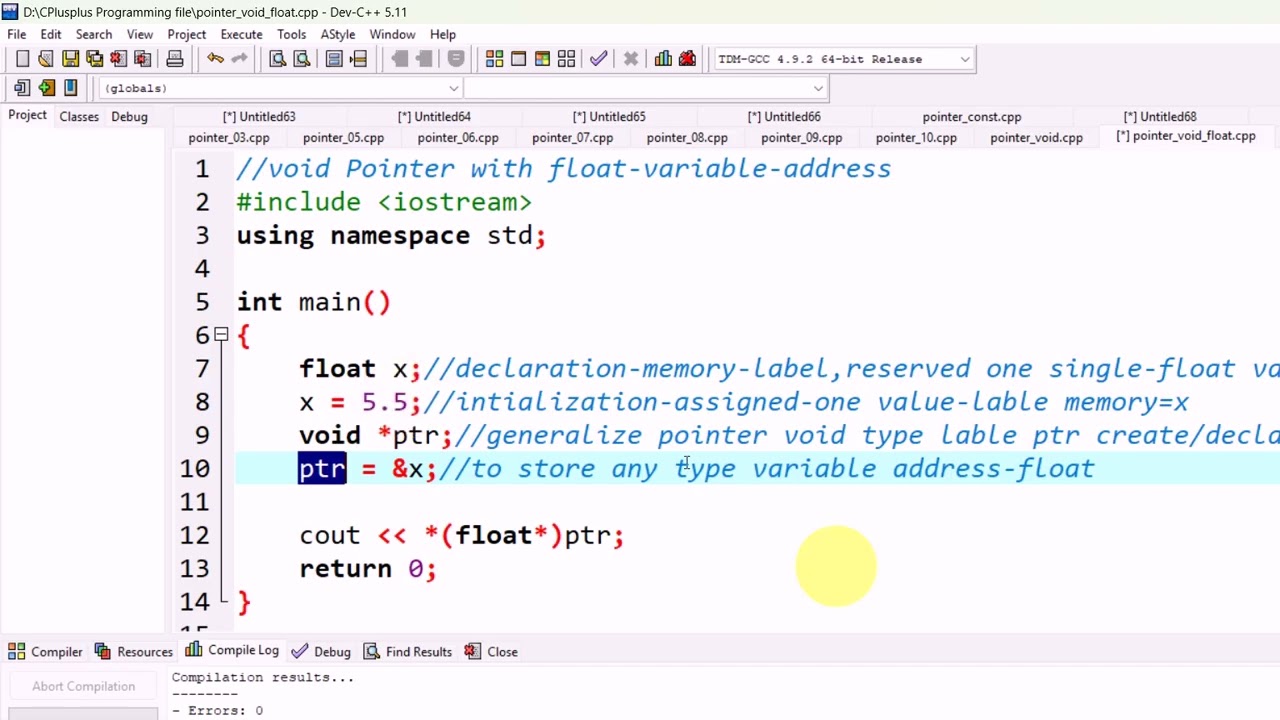Open the (globals) scope dropdown

point(453,88)
